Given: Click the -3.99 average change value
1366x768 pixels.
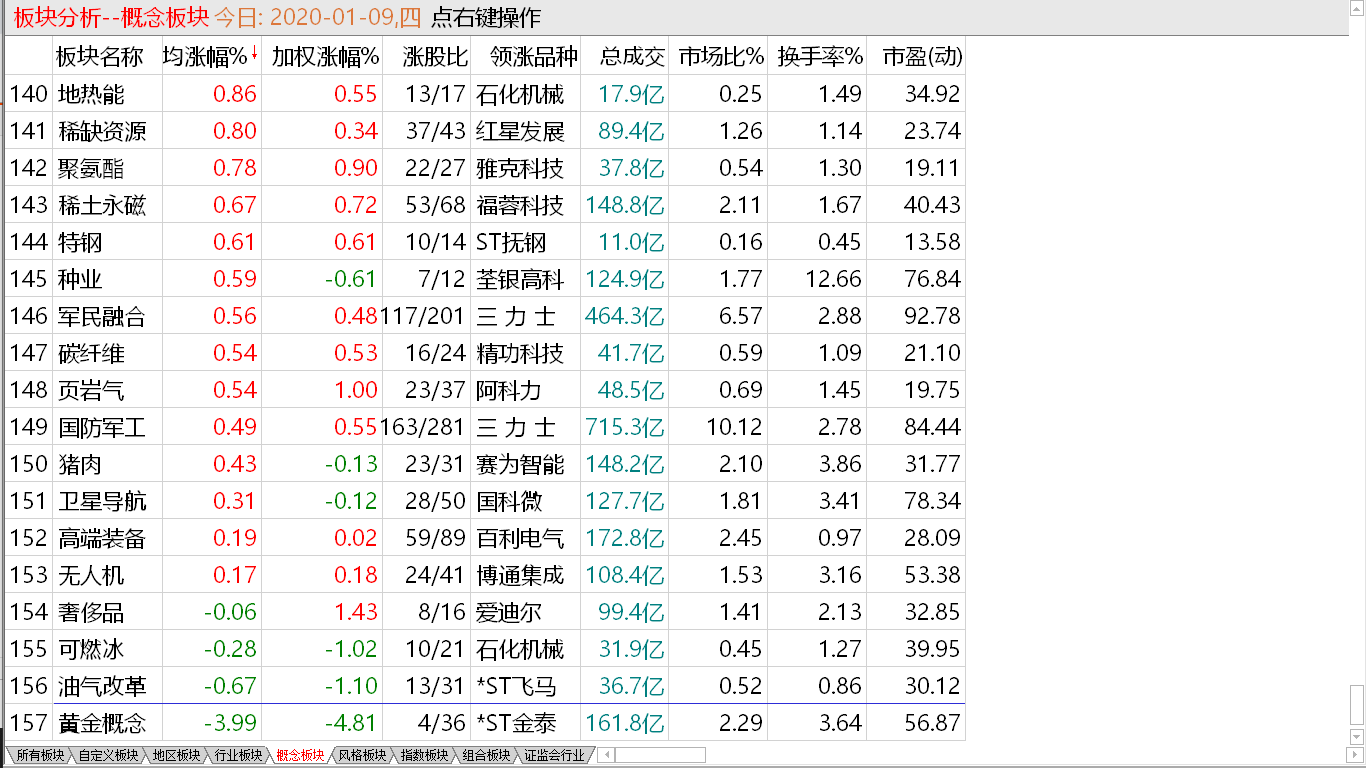Looking at the screenshot, I should (x=230, y=723).
